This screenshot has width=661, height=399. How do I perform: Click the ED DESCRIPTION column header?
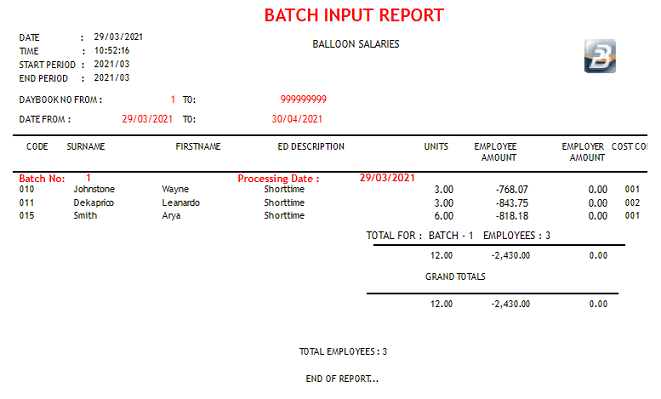click(311, 147)
